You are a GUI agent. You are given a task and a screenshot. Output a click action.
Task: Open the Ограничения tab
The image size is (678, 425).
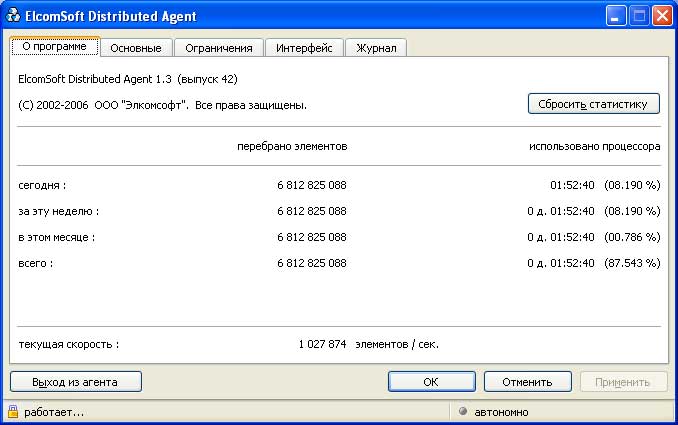click(219, 48)
